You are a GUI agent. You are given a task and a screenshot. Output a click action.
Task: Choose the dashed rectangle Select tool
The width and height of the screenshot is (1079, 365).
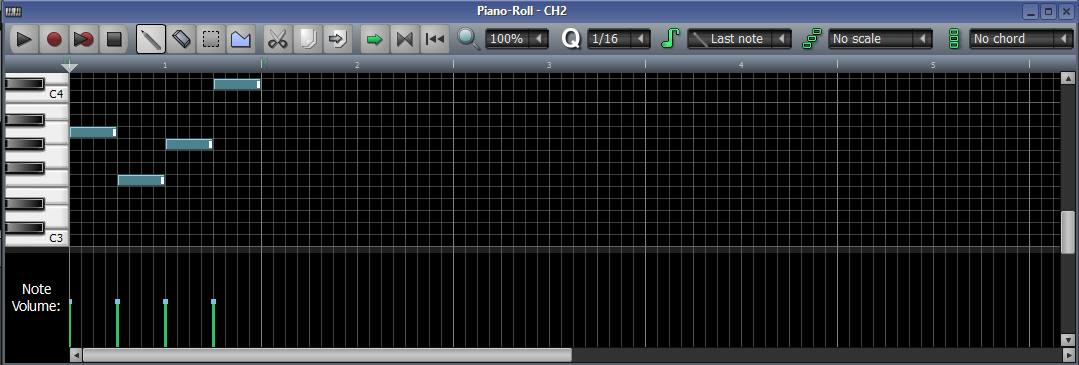tap(211, 39)
